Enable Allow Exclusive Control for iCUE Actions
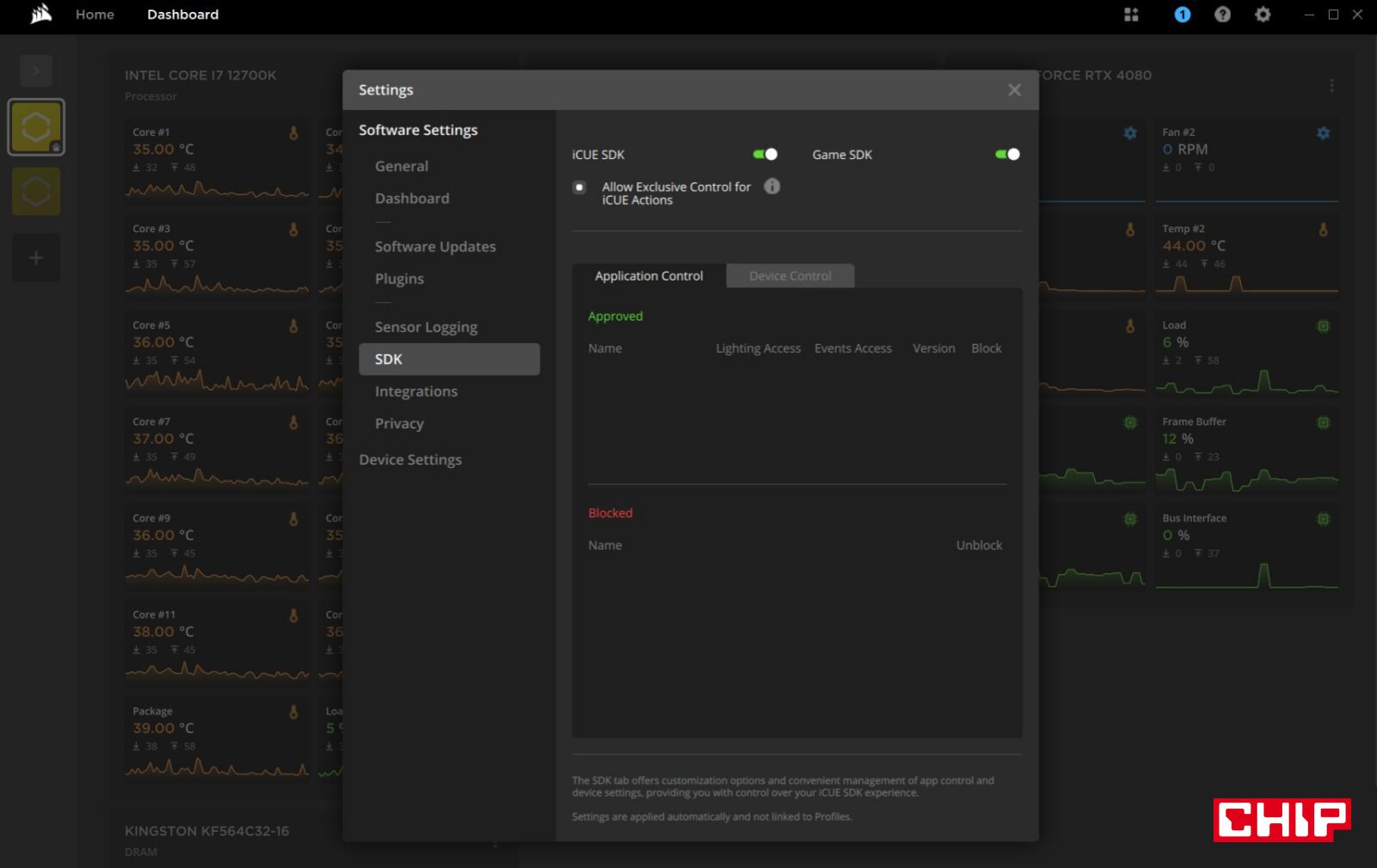Screen dimensions: 1377x868 (x=579, y=187)
